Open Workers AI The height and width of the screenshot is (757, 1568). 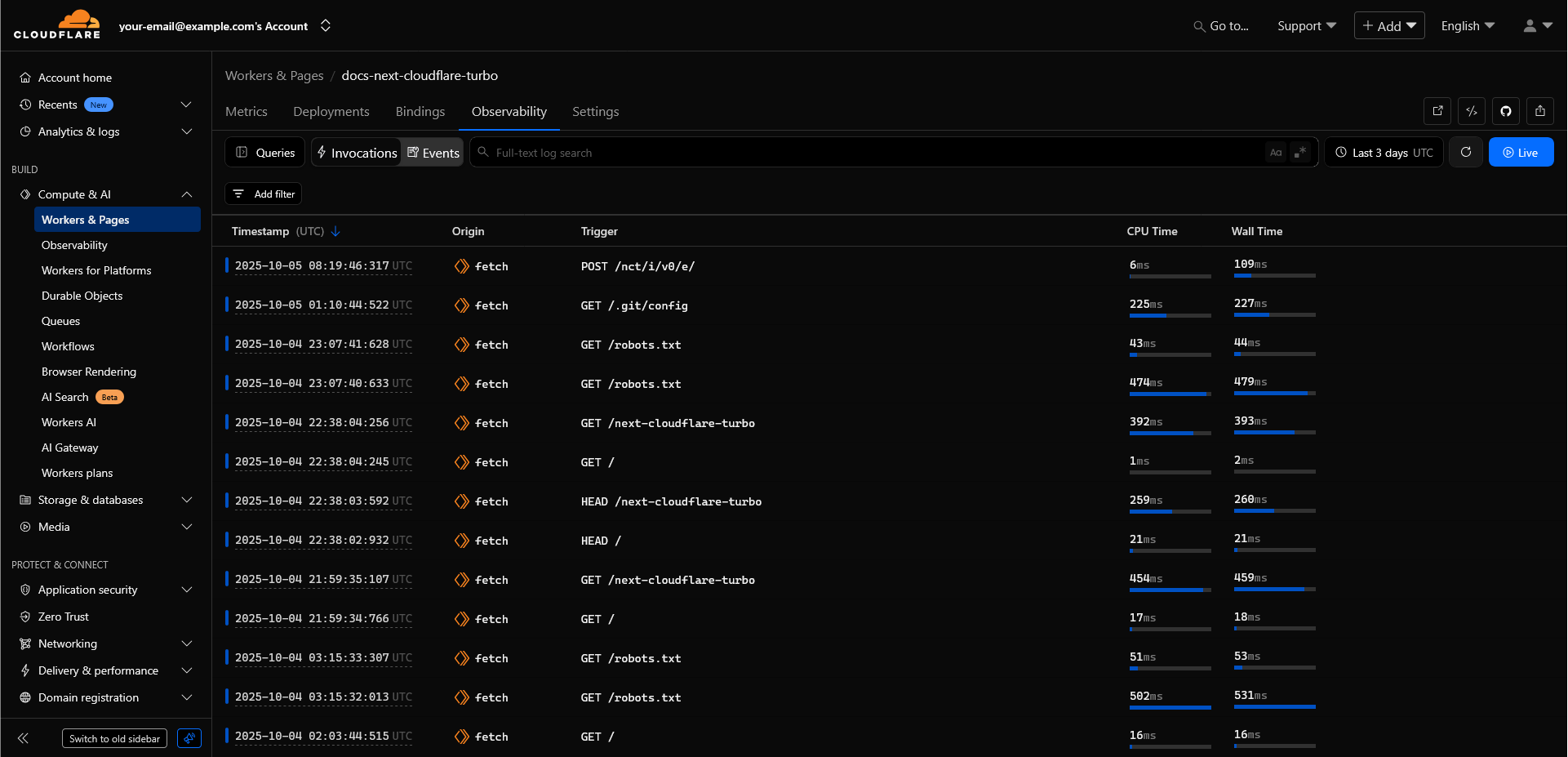69,422
